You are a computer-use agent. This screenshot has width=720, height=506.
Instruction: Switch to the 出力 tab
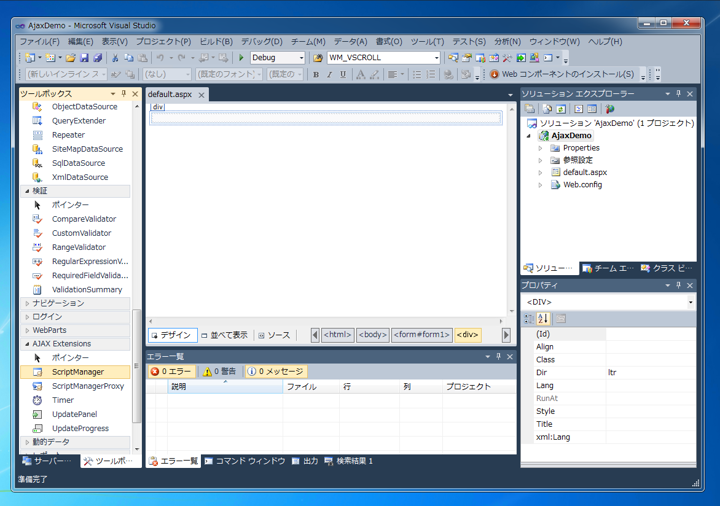pyautogui.click(x=305, y=461)
